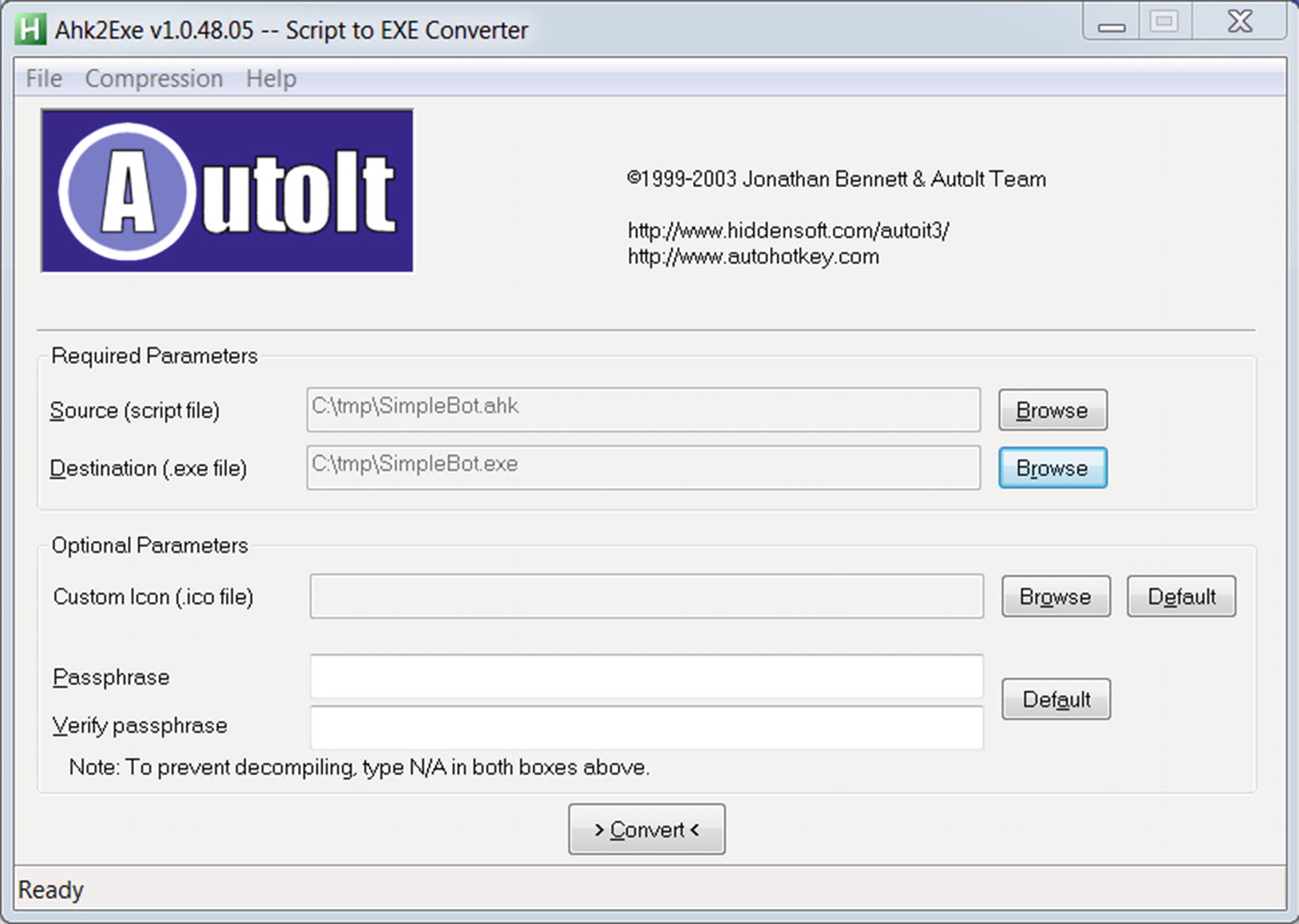Open the Compression menu
This screenshot has height=924, width=1299.
pyautogui.click(x=154, y=78)
